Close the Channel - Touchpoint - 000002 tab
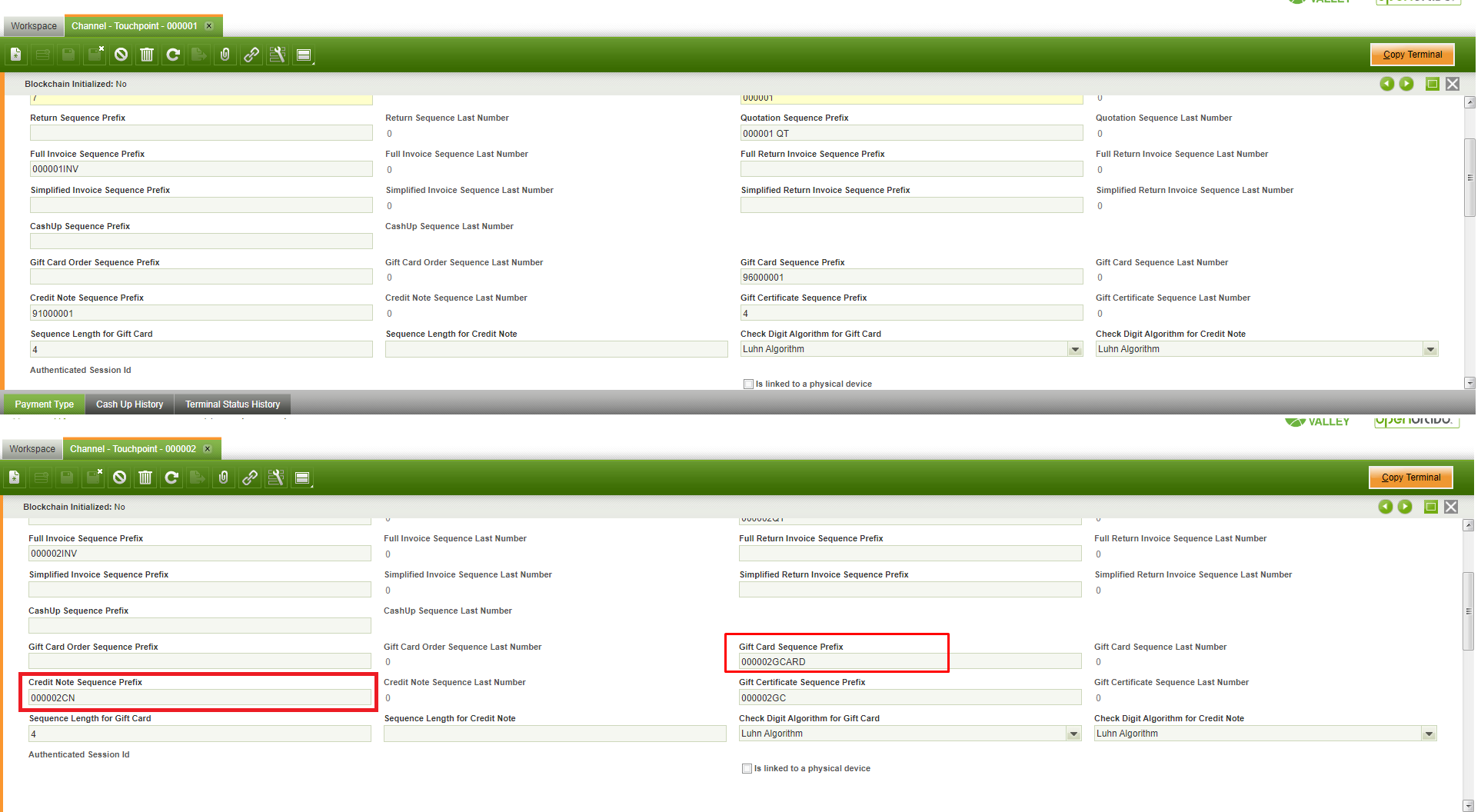The image size is (1481, 812). point(207,449)
